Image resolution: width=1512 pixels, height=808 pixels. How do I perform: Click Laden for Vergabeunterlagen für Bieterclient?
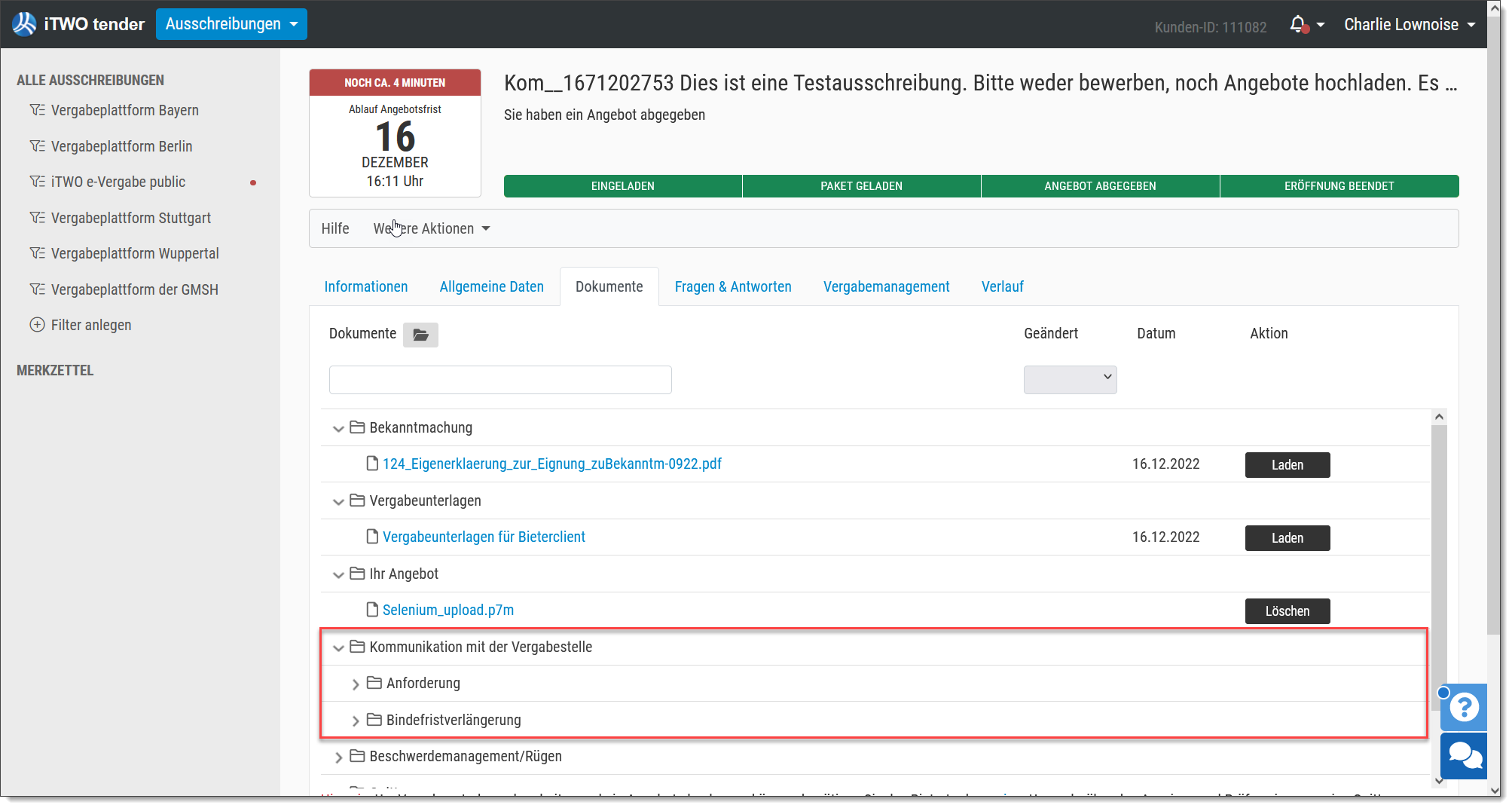[x=1287, y=538]
